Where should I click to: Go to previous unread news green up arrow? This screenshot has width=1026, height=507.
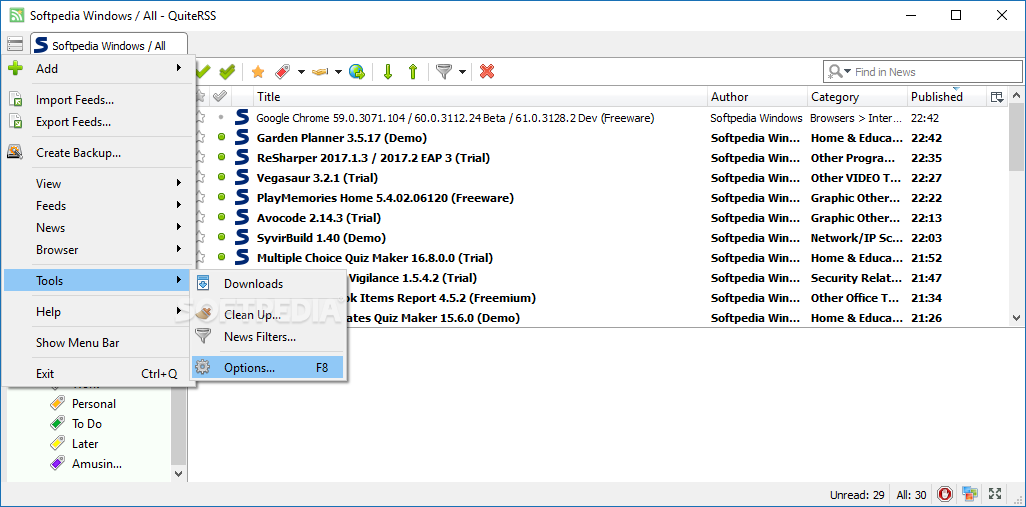click(413, 71)
